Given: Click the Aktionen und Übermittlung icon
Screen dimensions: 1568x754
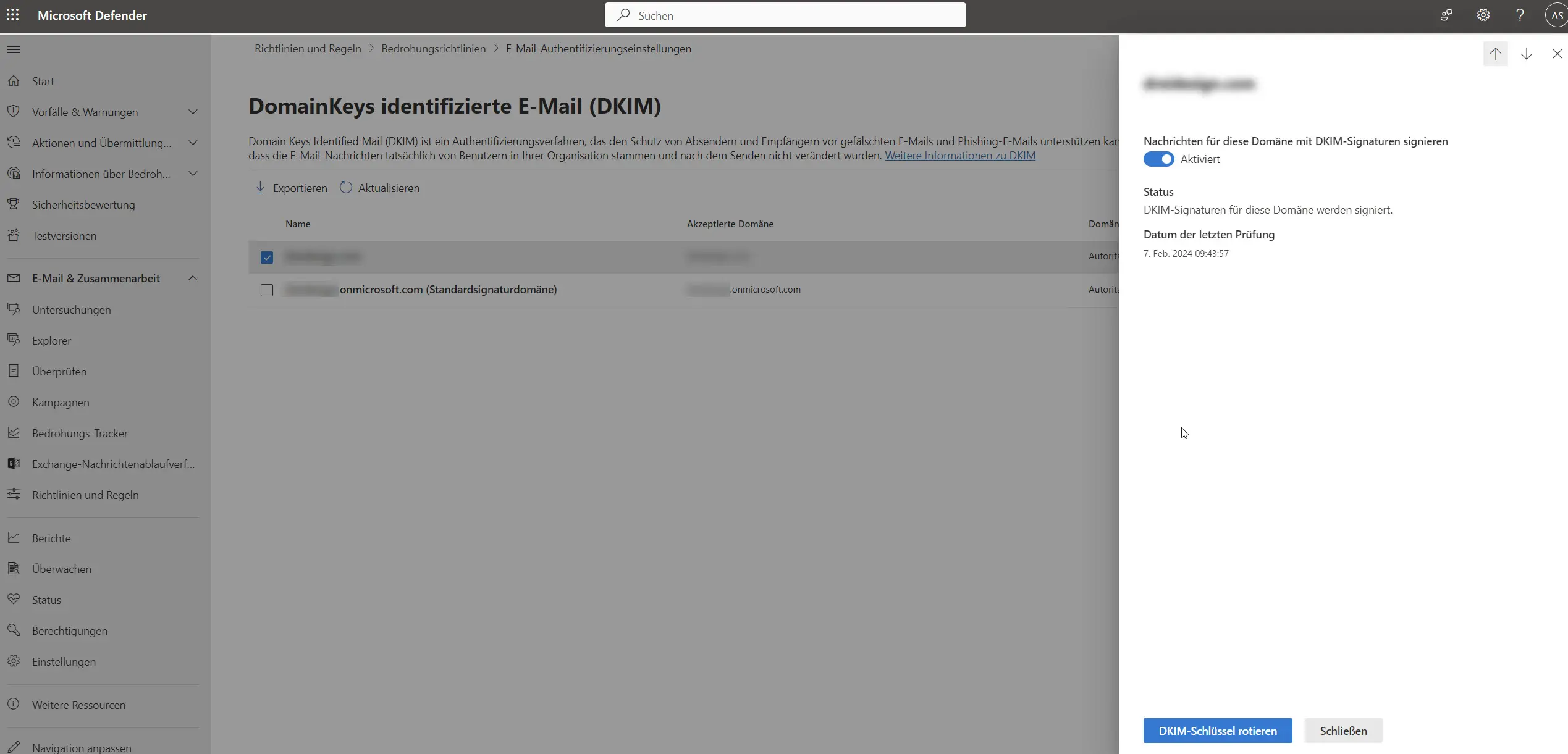Looking at the screenshot, I should tap(14, 143).
